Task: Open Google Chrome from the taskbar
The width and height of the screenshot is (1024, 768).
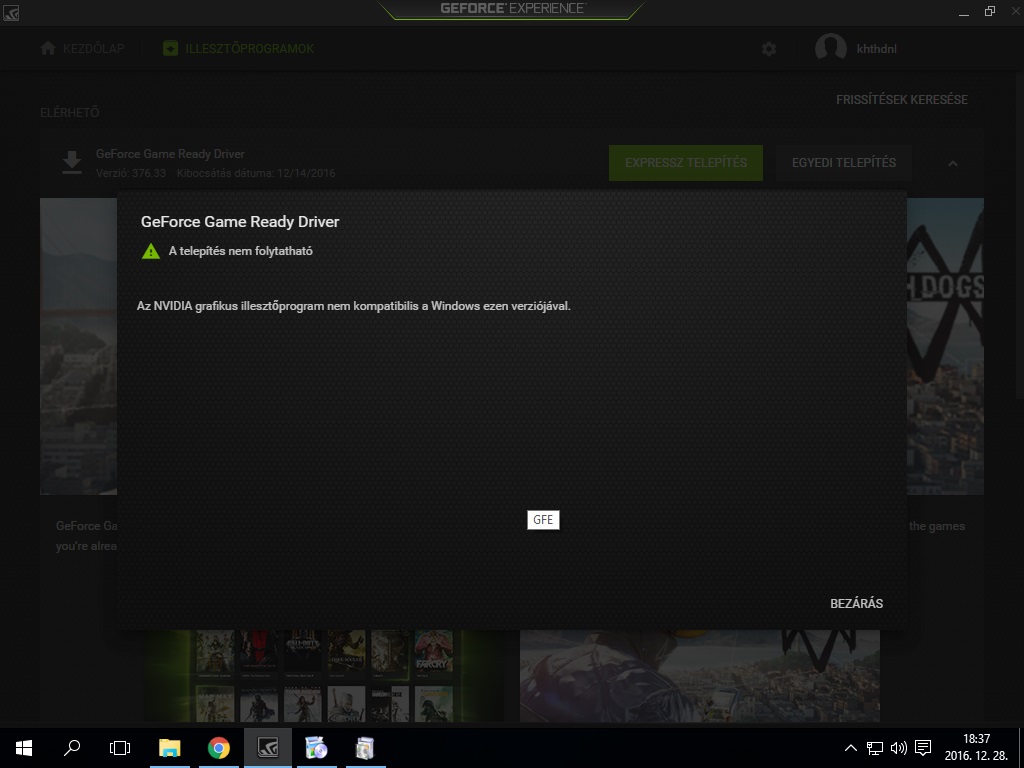Action: (x=219, y=748)
